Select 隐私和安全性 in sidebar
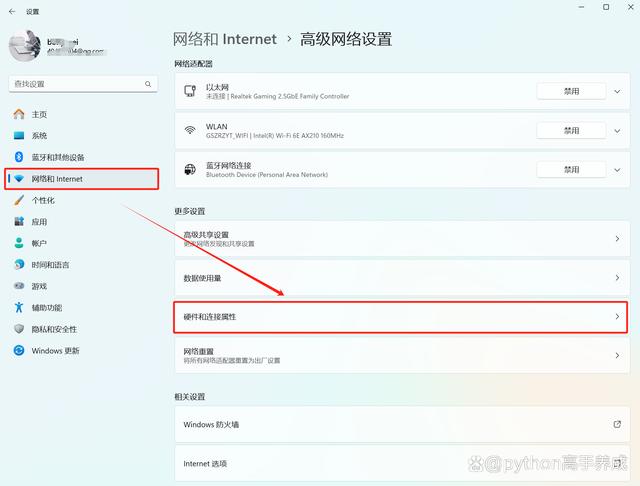 tap(82, 329)
